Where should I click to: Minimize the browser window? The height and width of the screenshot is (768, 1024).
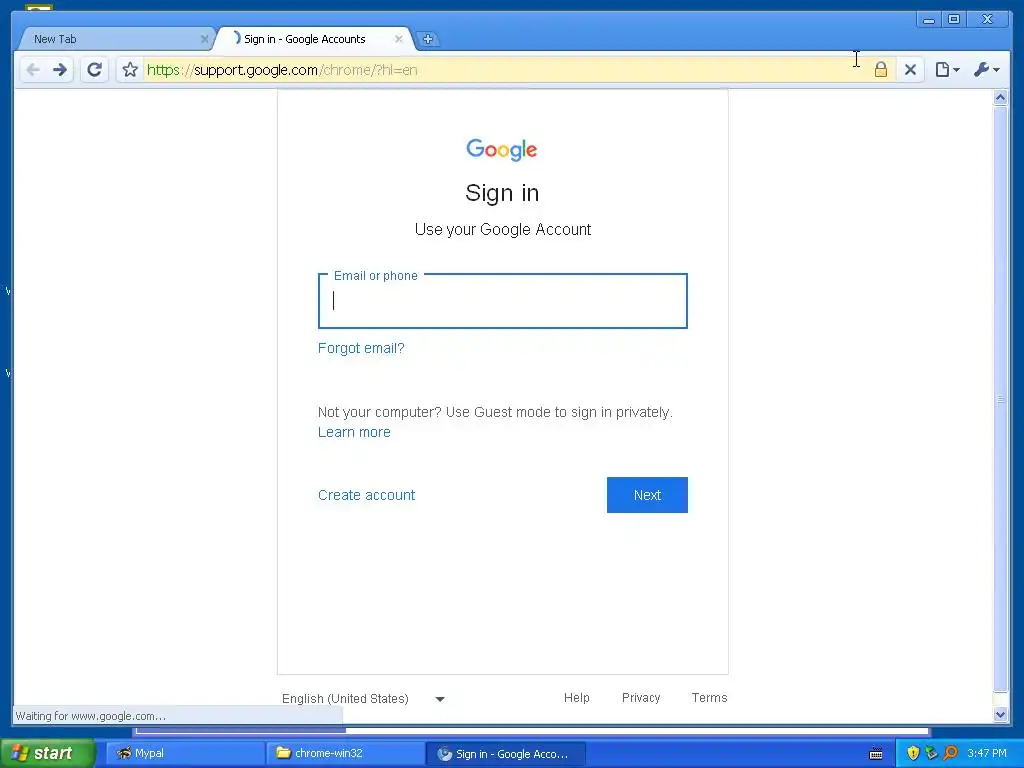tap(928, 20)
